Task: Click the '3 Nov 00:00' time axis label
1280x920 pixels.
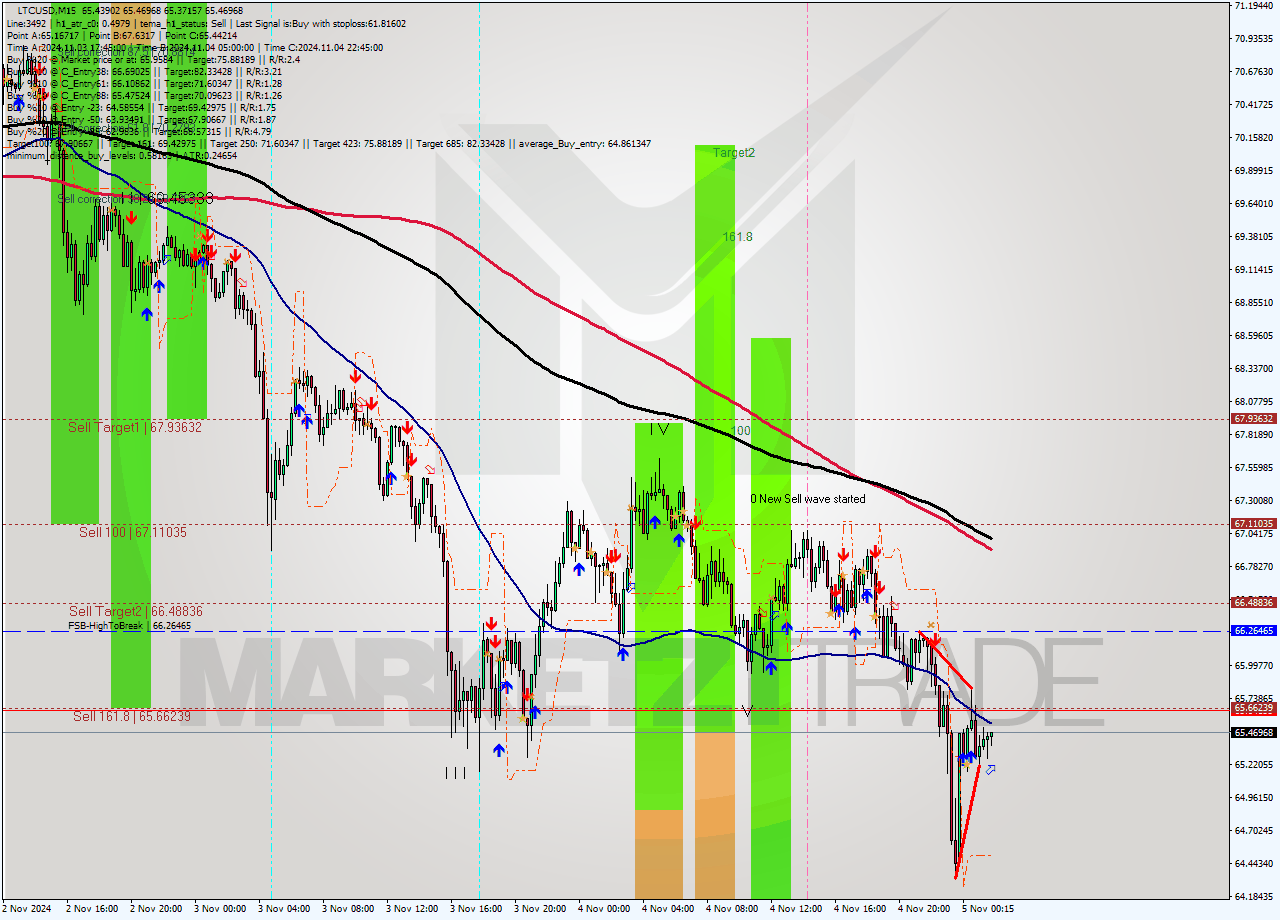Action: point(220,909)
